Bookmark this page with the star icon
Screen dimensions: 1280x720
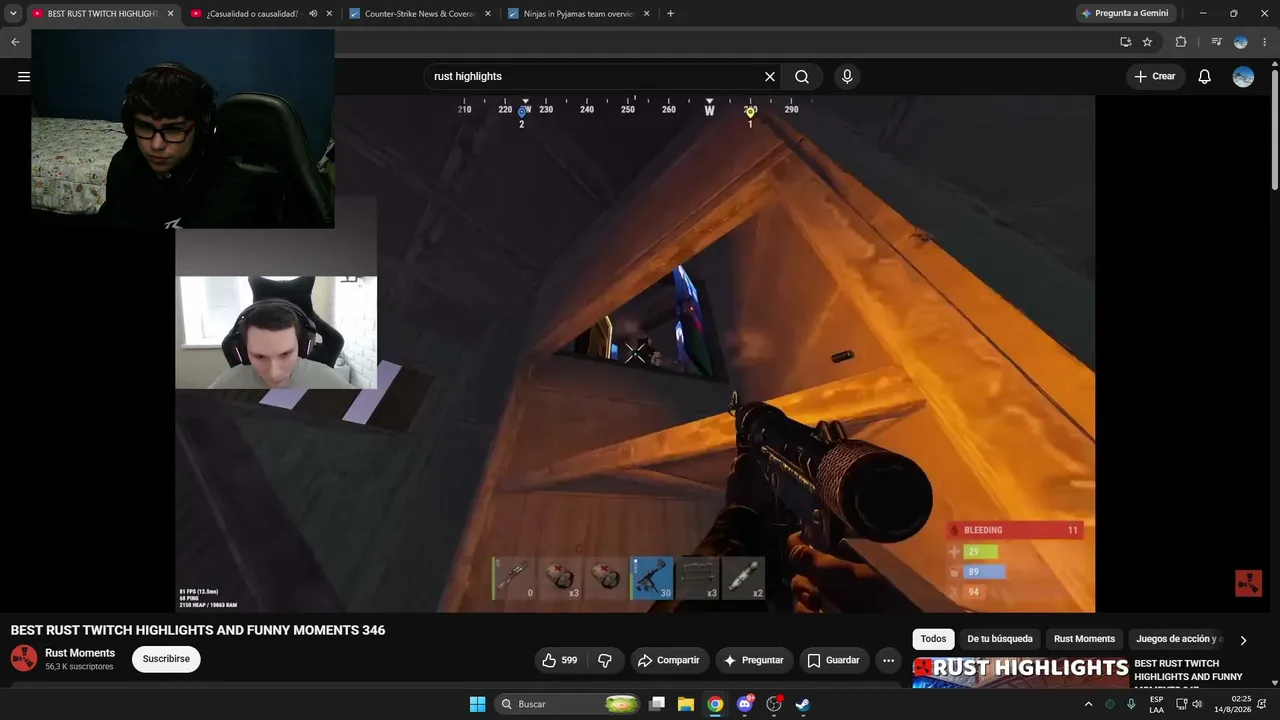coord(1147,42)
